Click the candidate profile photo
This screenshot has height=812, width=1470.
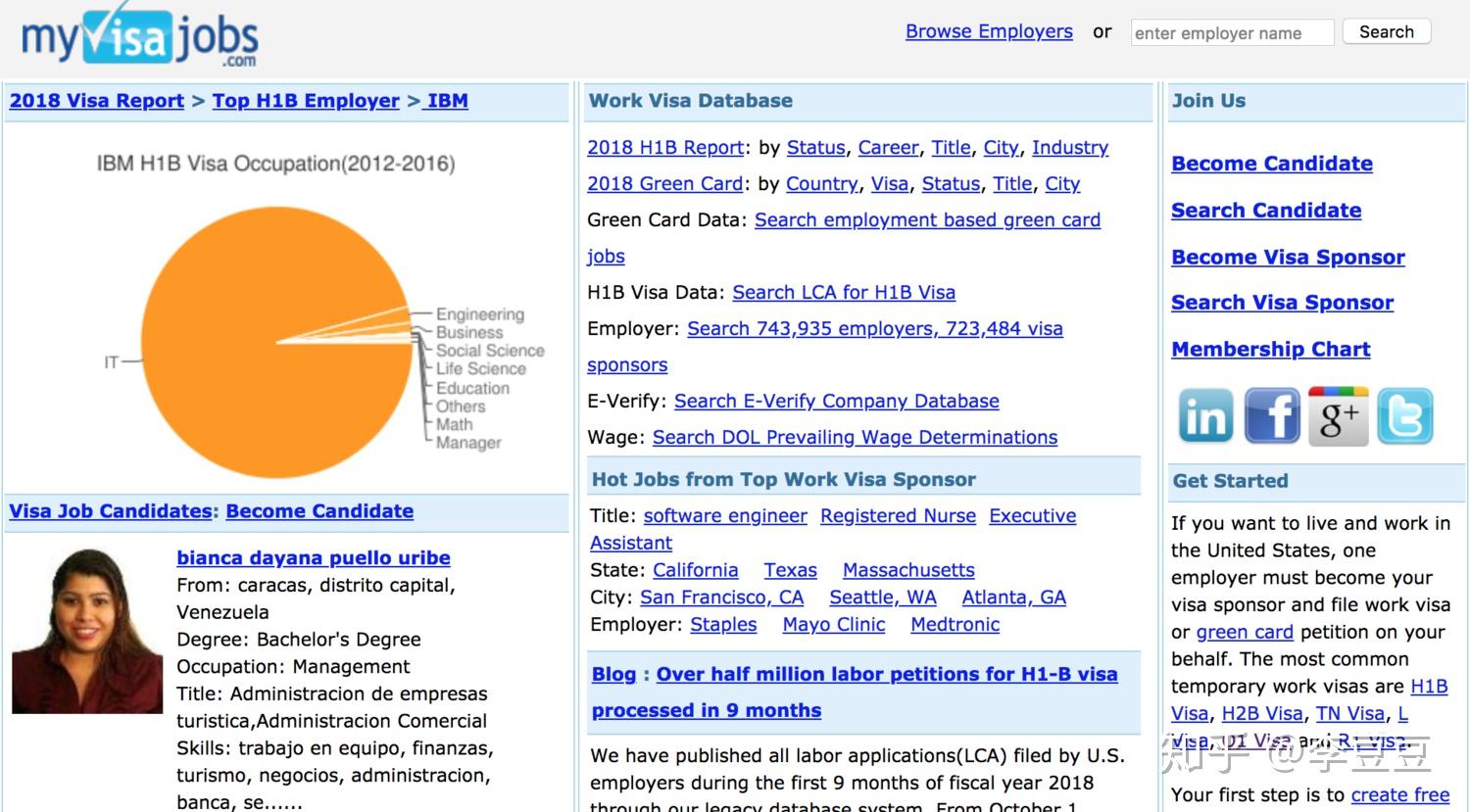87,631
